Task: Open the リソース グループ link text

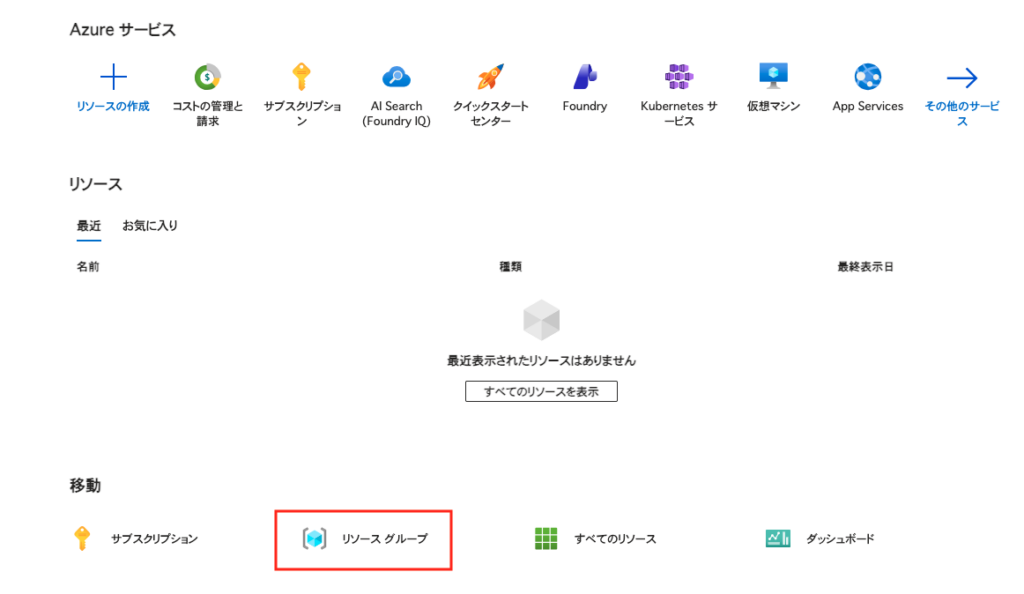Action: coord(385,539)
